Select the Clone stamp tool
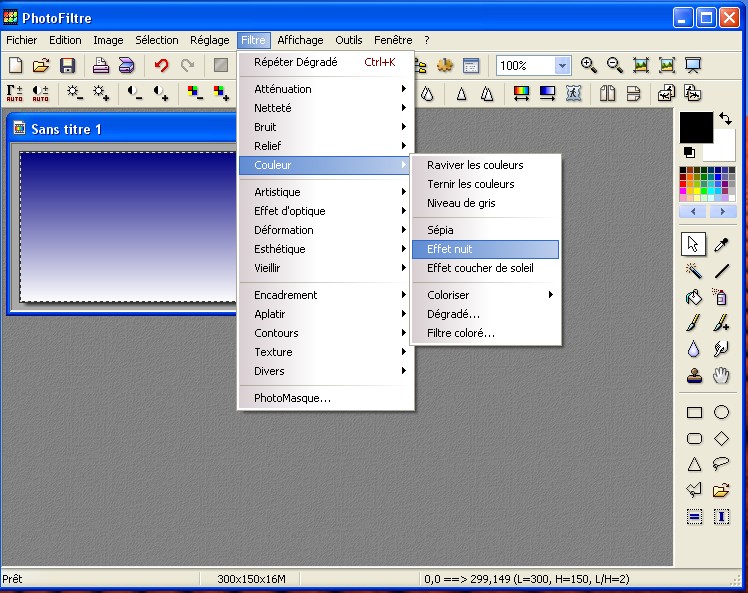Image resolution: width=748 pixels, height=593 pixels. [x=694, y=375]
